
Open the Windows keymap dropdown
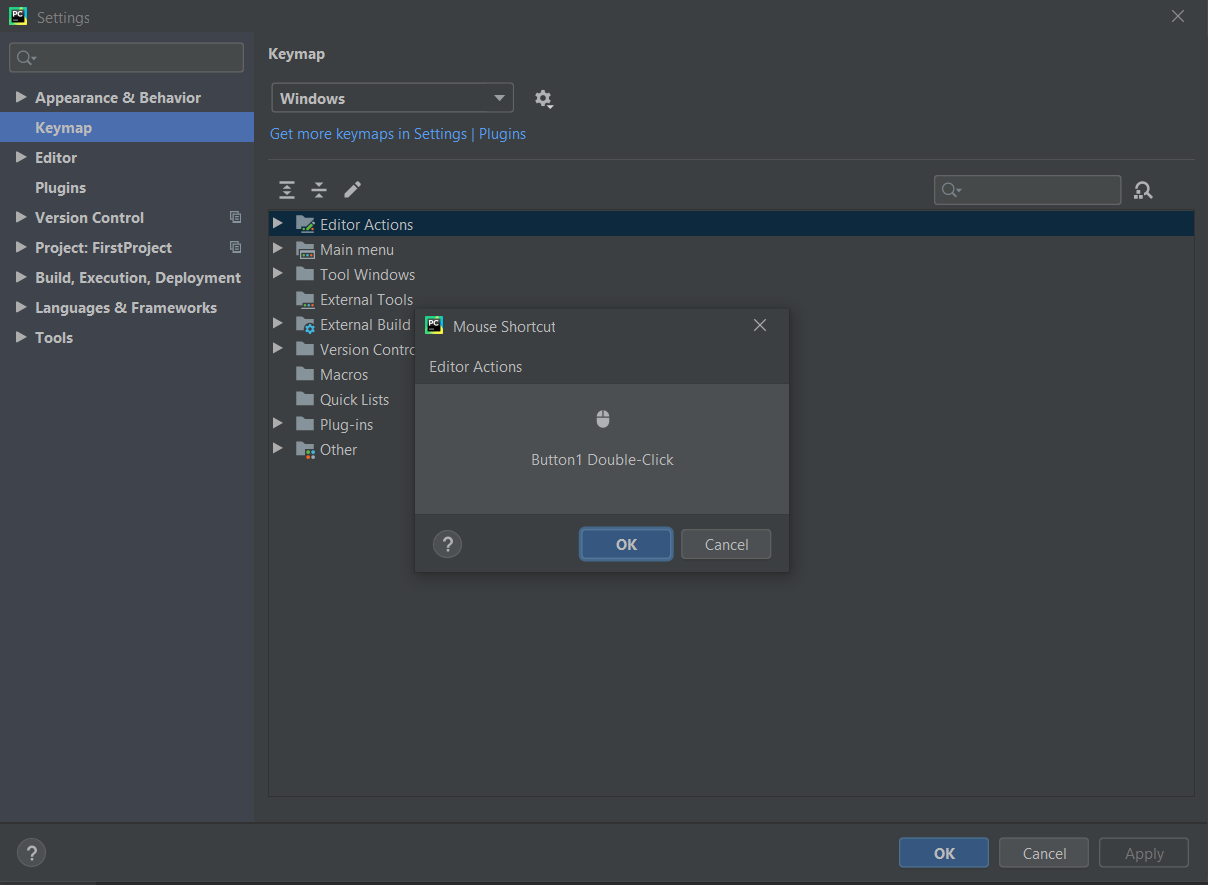(x=392, y=97)
